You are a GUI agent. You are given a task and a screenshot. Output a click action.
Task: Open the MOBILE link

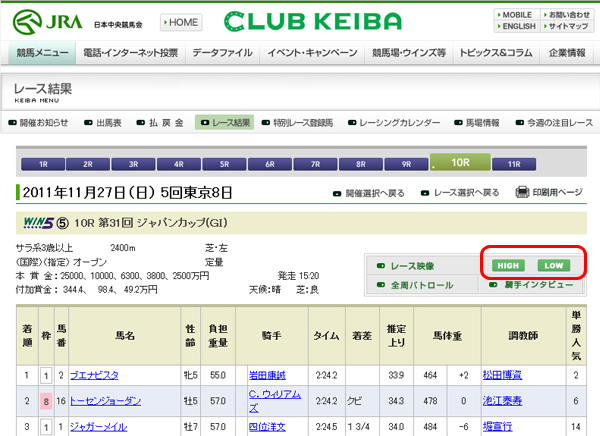click(517, 15)
